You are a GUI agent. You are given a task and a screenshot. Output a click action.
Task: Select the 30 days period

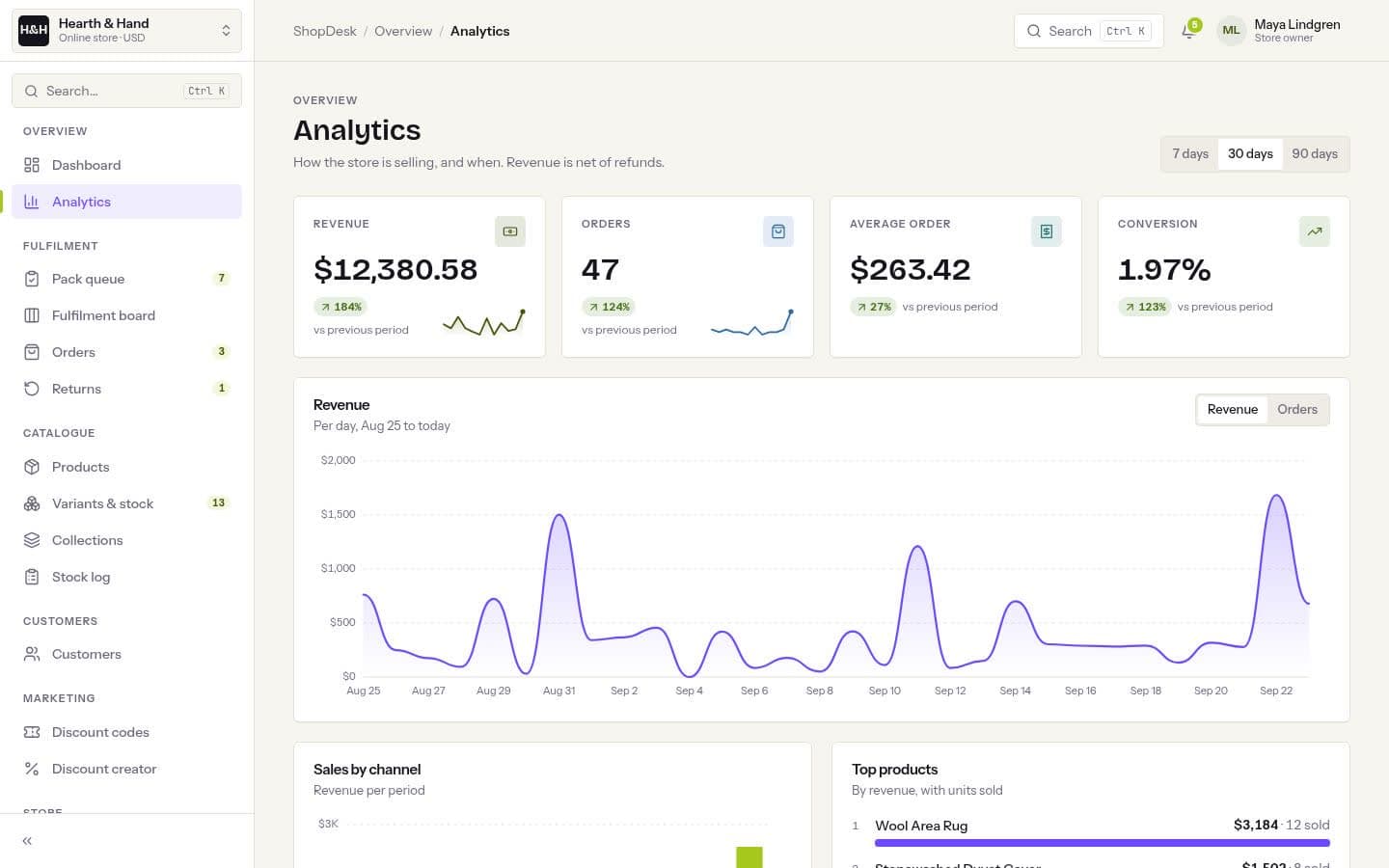pos(1250,154)
